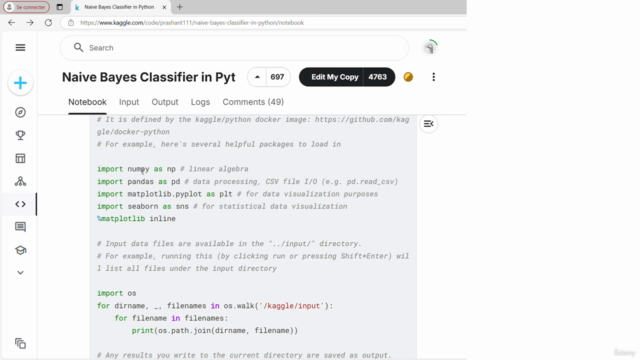Open a new browser tab with plus
Viewport: 640px width, 360px height.
point(180,7)
